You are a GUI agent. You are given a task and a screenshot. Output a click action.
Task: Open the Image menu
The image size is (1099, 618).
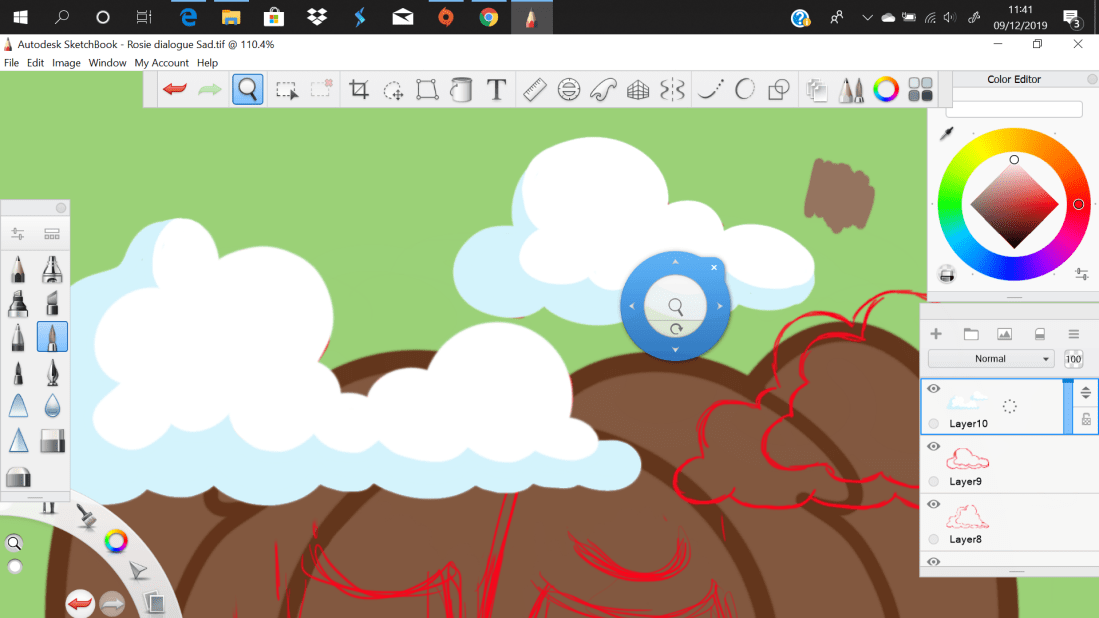pos(66,62)
